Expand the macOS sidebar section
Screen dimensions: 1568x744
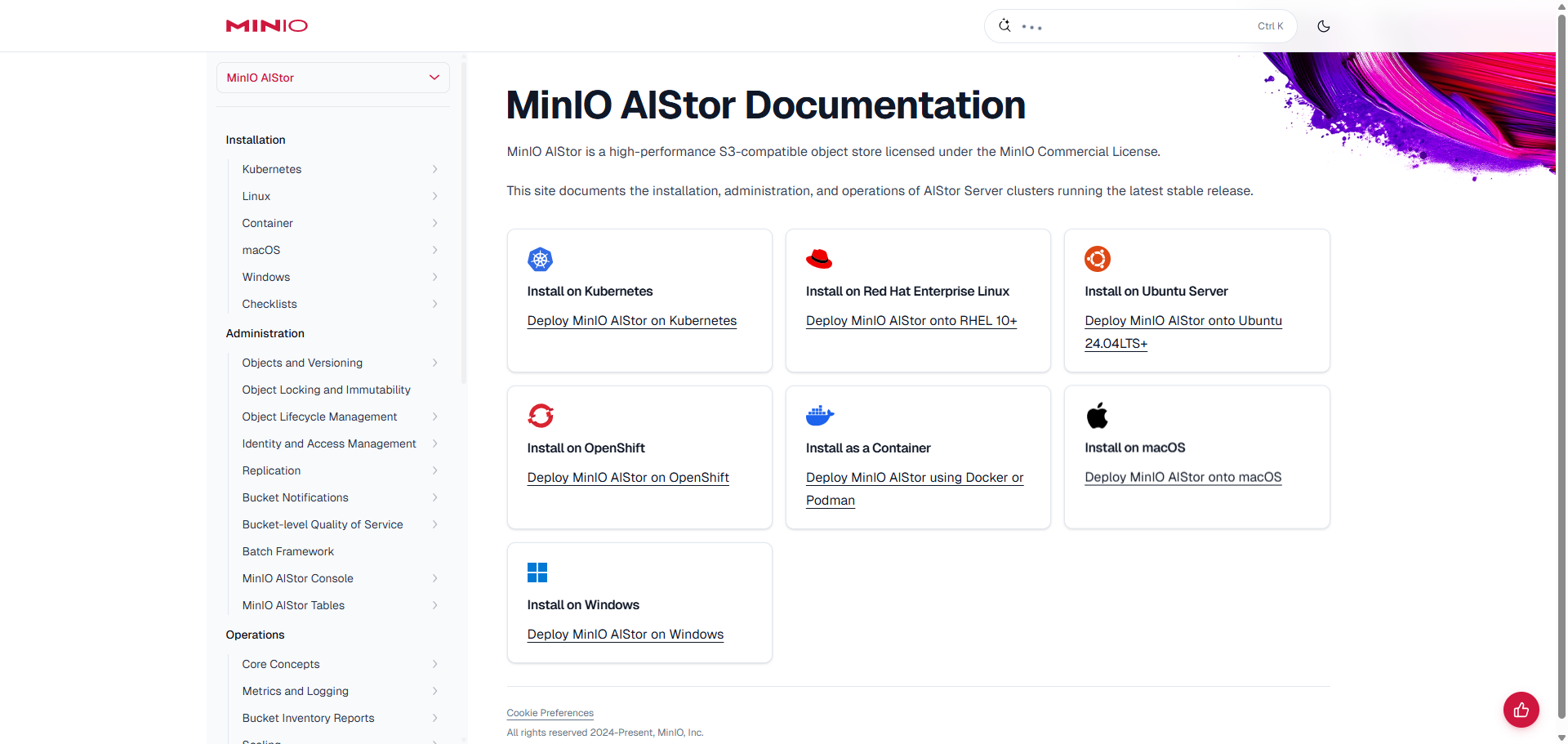pos(434,250)
